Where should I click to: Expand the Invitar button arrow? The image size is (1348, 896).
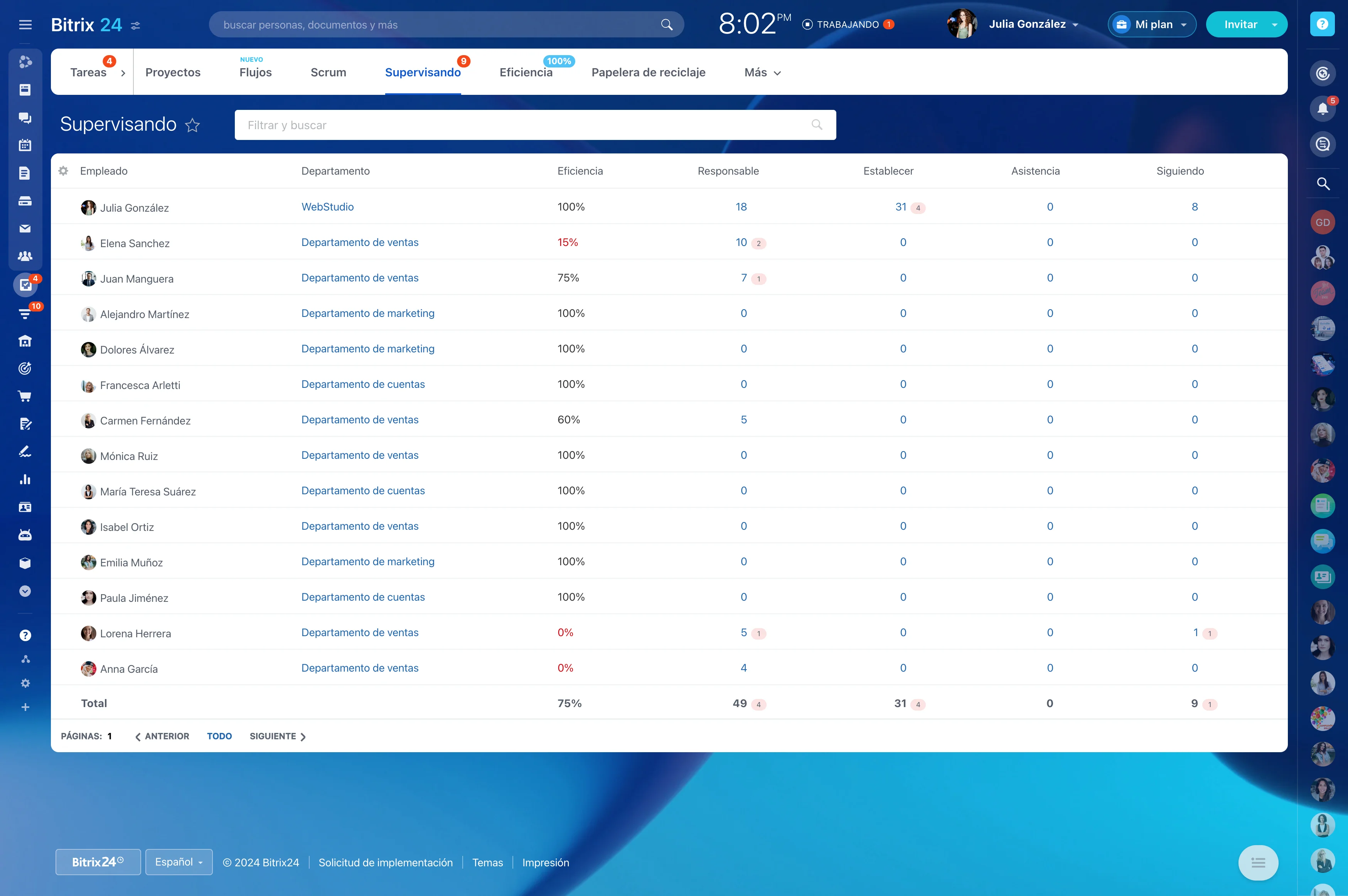click(x=1274, y=25)
